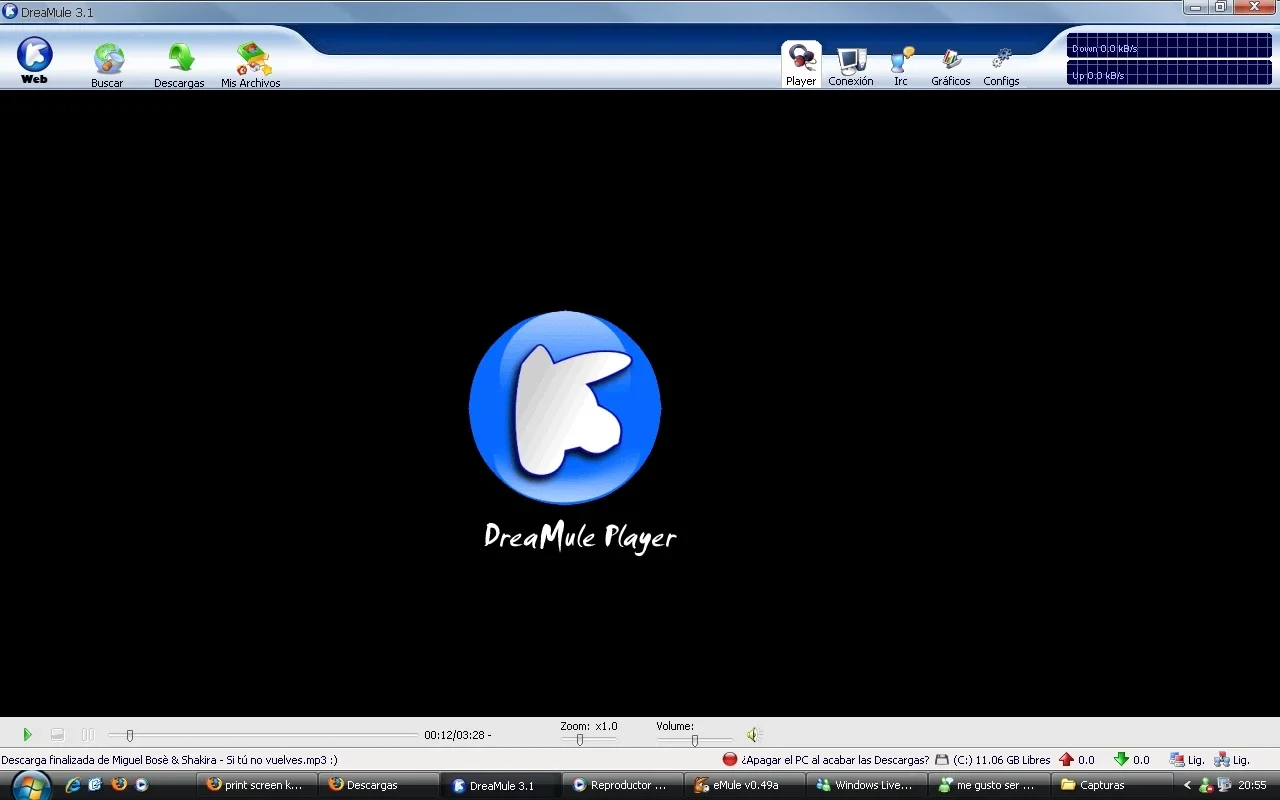Click the DreaMule 3.1 taskbar button
Image resolution: width=1280 pixels, height=800 pixels.
coord(501,785)
